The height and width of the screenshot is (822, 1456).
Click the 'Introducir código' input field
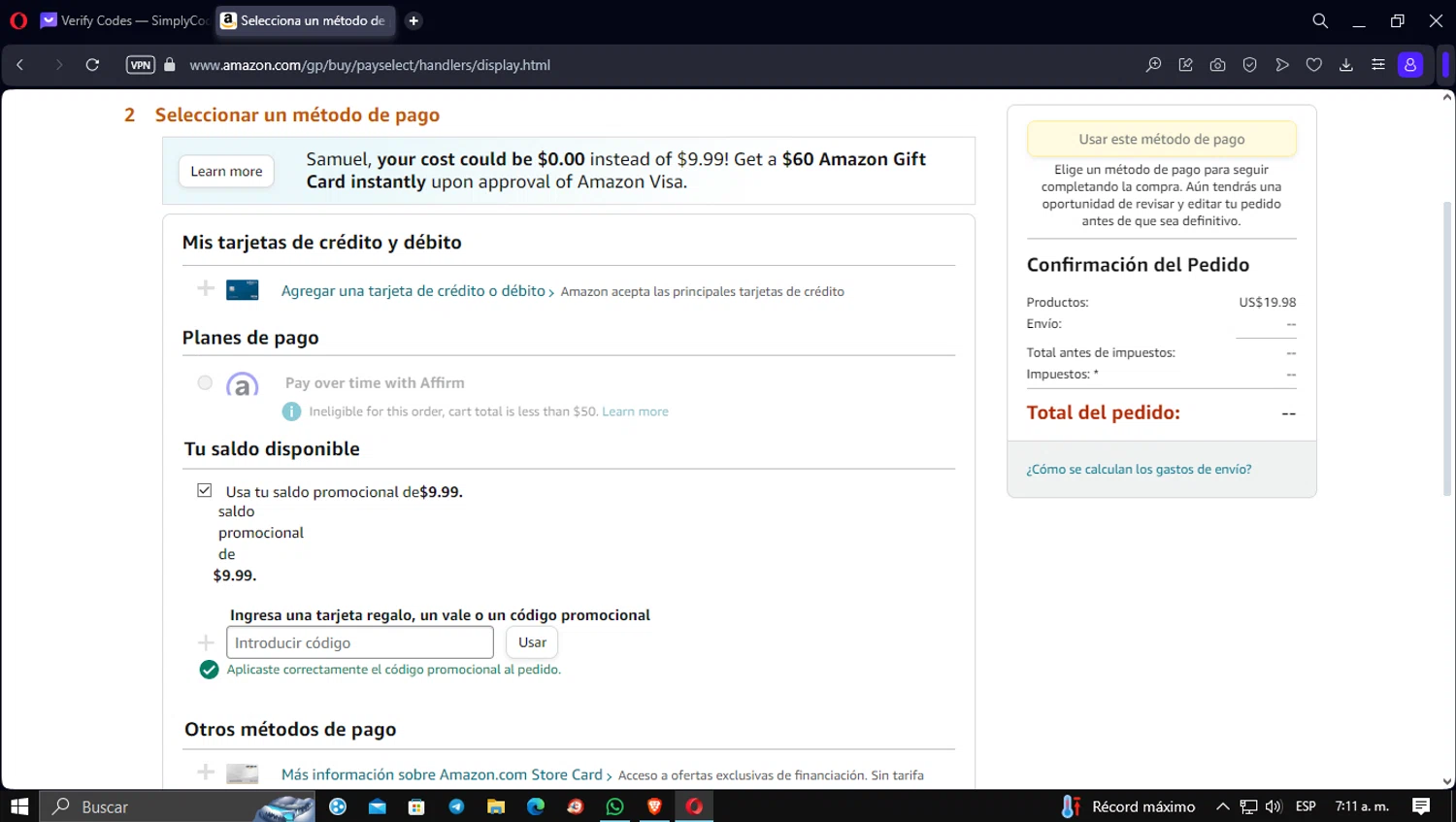(x=360, y=642)
